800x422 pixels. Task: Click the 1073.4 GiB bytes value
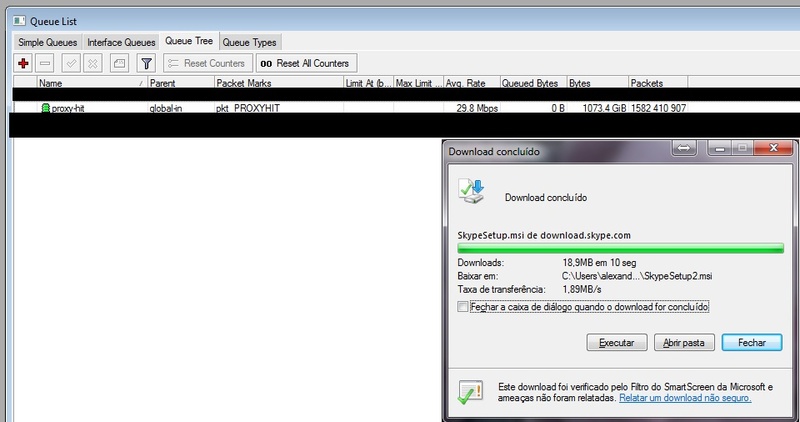click(x=604, y=108)
